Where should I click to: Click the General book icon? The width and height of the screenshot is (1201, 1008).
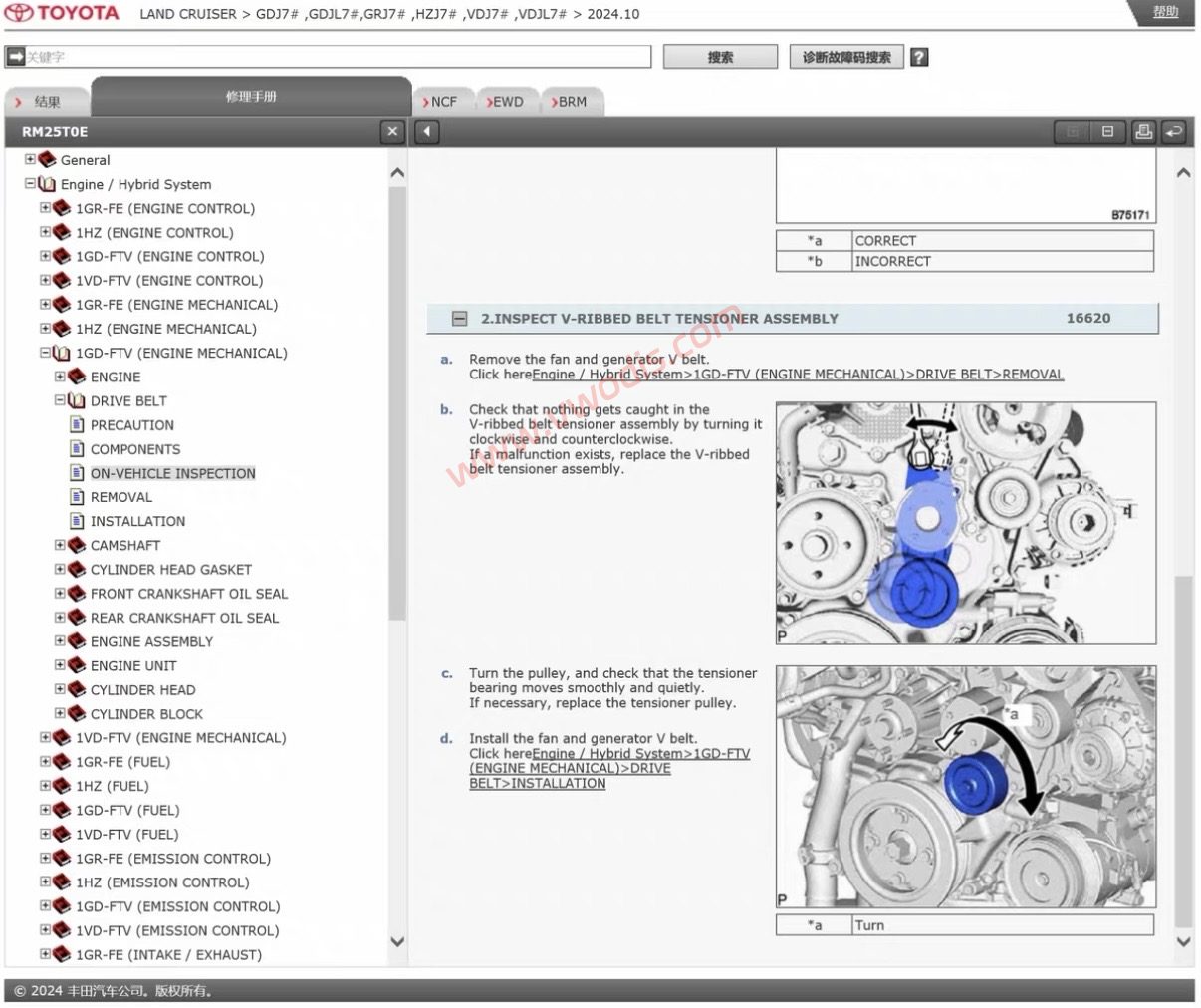click(47, 159)
